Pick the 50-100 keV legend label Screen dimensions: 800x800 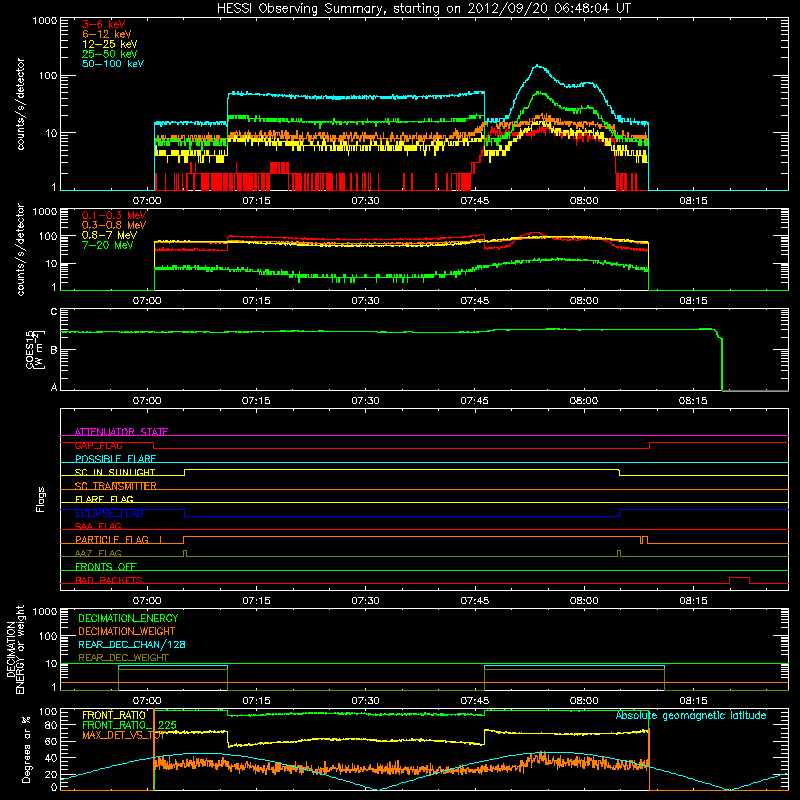tap(113, 63)
